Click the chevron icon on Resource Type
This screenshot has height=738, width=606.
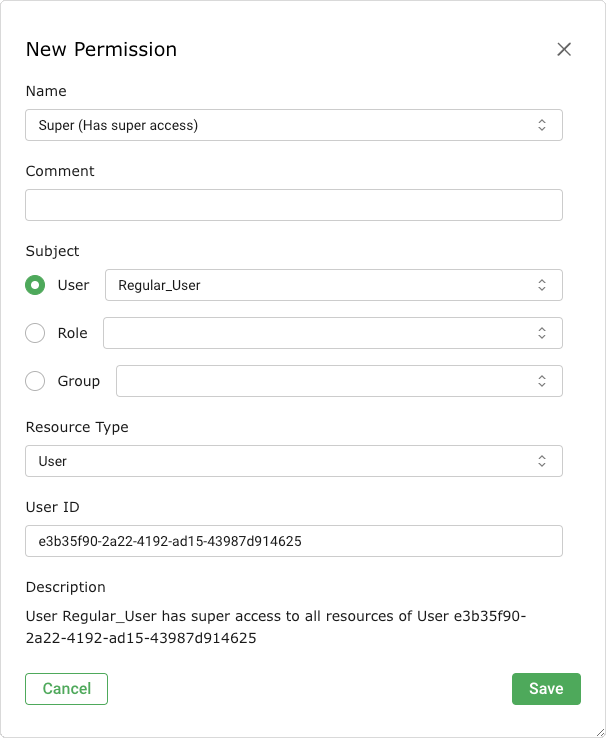[x=541, y=461]
